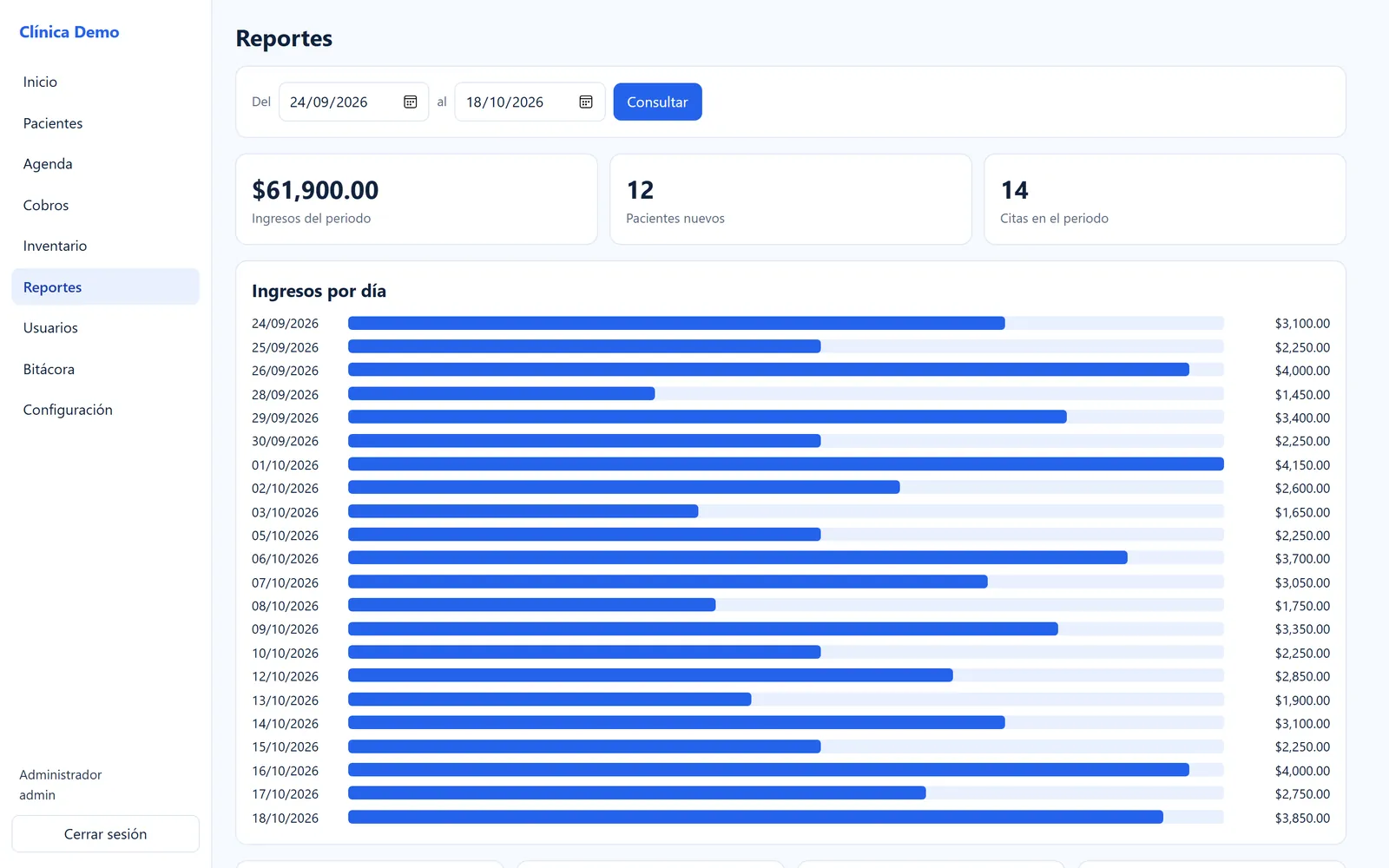The width and height of the screenshot is (1389, 868).
Task: Select Inventario in the sidebar
Action: pyautogui.click(x=105, y=246)
